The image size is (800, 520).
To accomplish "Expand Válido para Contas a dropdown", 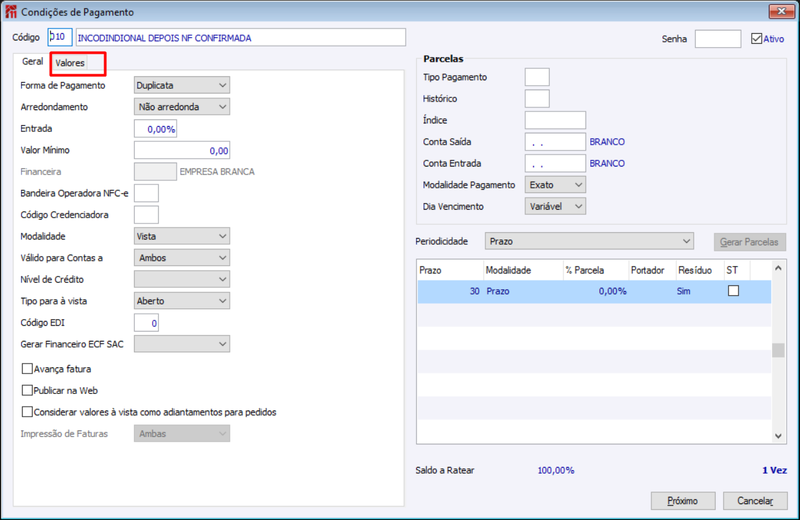I will tap(182, 258).
